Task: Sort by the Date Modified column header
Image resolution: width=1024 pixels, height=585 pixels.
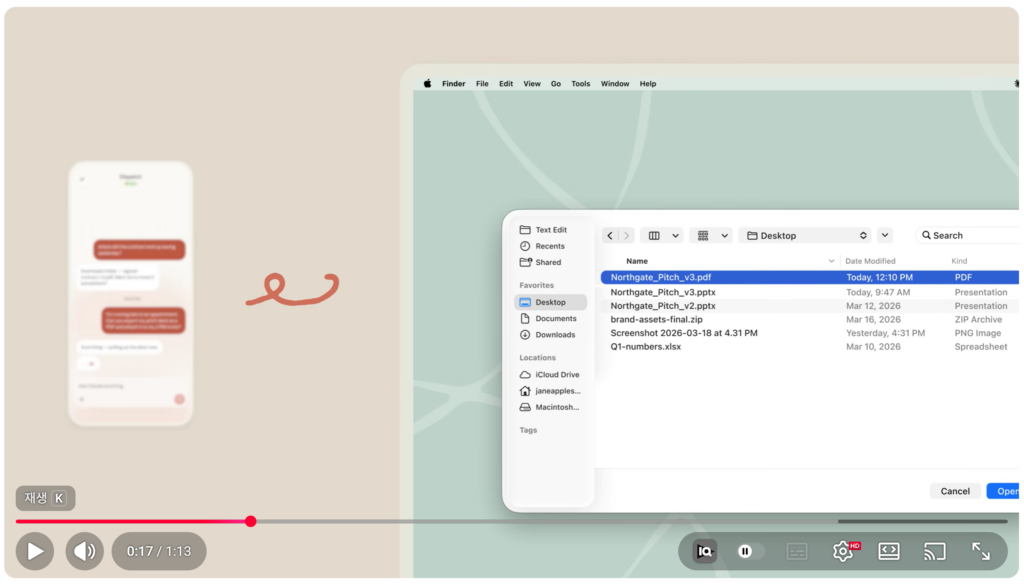Action: [x=870, y=261]
